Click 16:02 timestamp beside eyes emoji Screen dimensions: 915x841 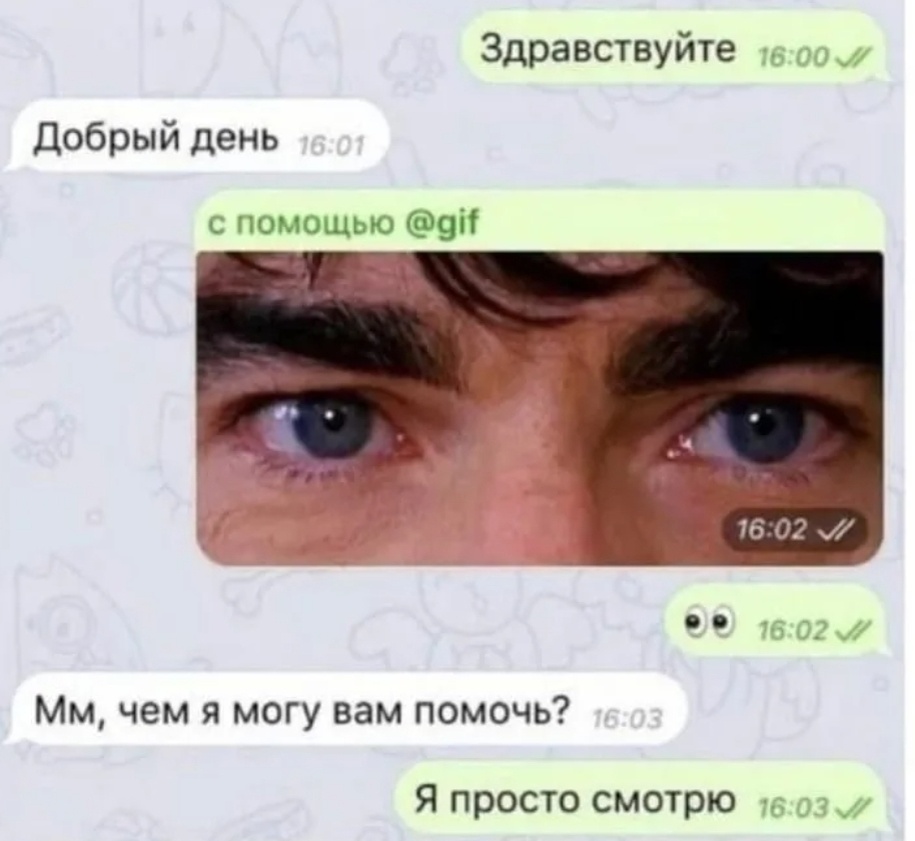click(x=794, y=631)
